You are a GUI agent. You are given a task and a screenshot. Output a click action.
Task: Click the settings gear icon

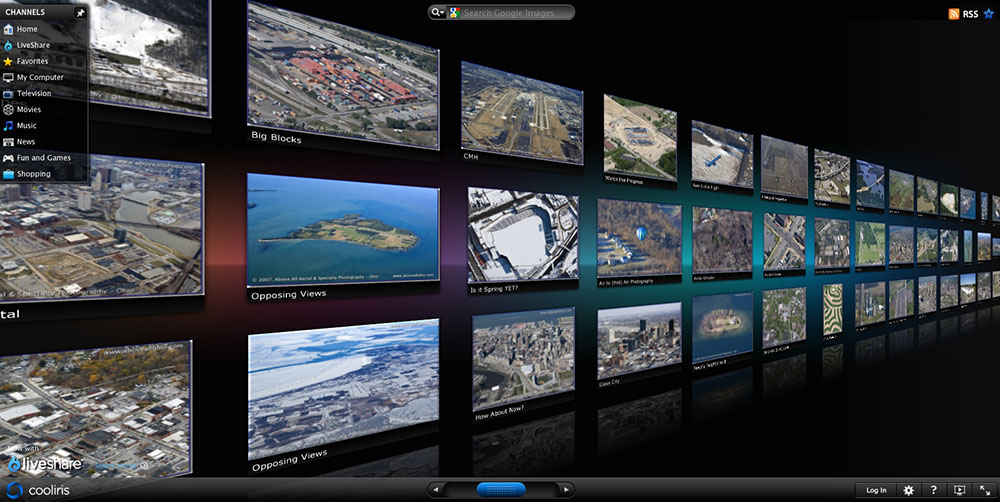[x=908, y=490]
